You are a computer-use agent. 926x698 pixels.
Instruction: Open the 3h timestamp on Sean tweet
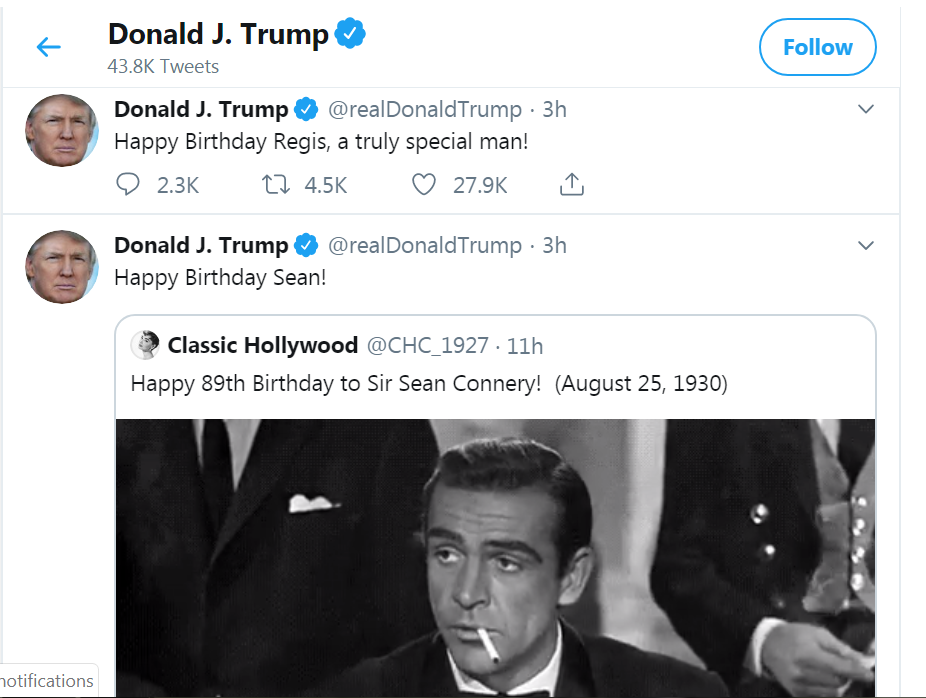coord(554,245)
